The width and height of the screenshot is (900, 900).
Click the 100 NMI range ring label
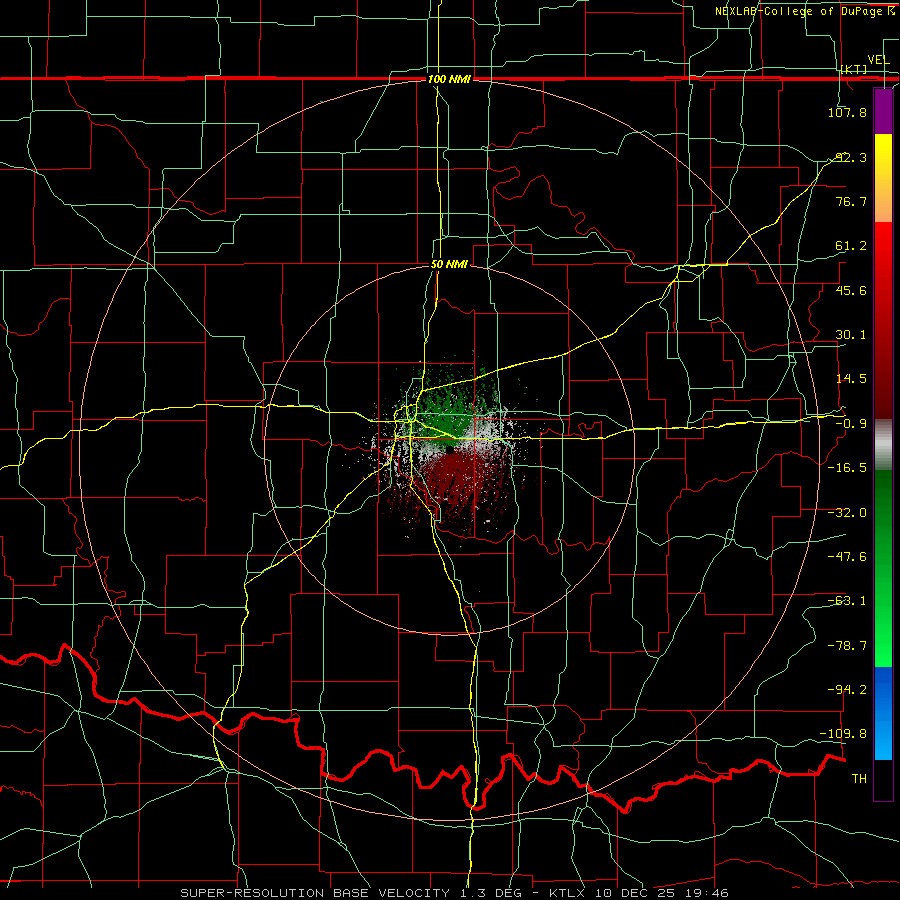coord(449,79)
